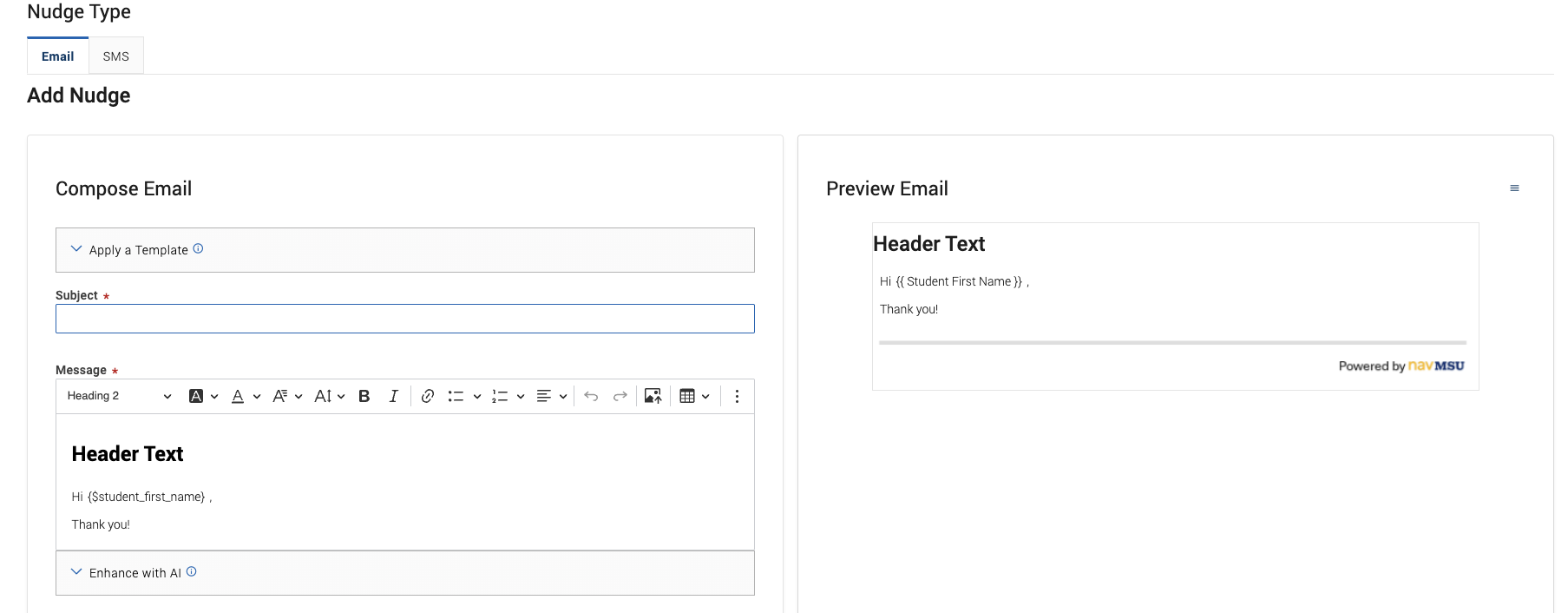1568x613 pixels.
Task: Open the bulleted list style dropdown arrow
Action: tap(477, 397)
